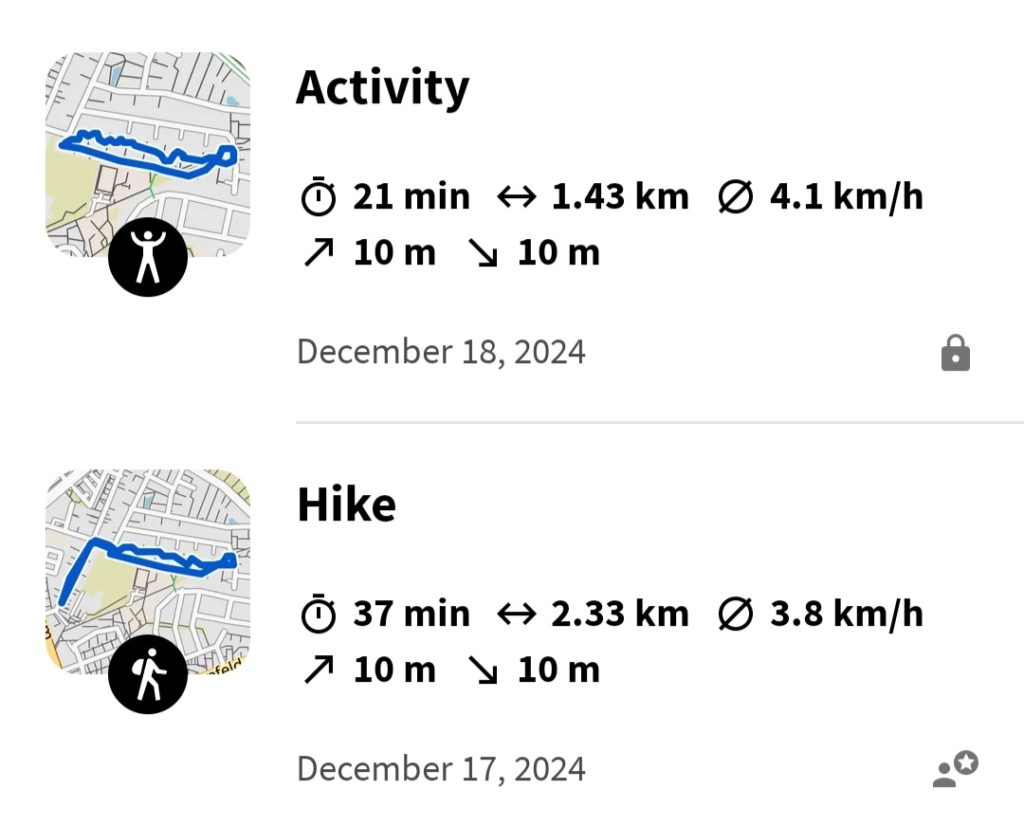Open the Hike map thumbnail
This screenshot has height=826, width=1024.
(x=148, y=571)
